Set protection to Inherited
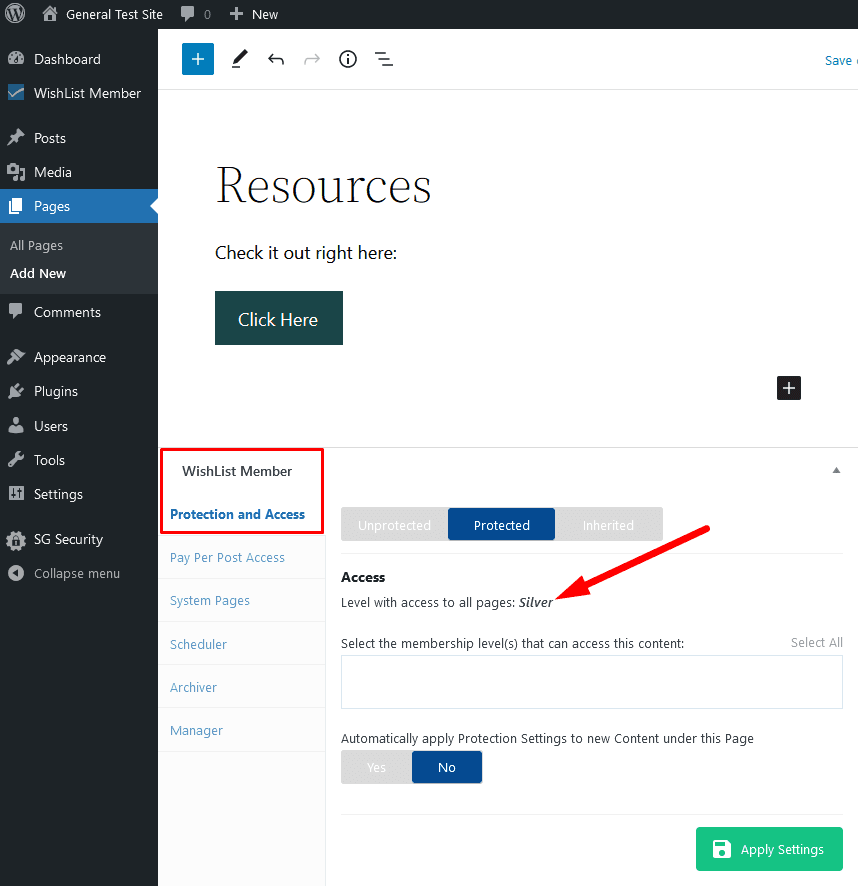 pos(608,524)
